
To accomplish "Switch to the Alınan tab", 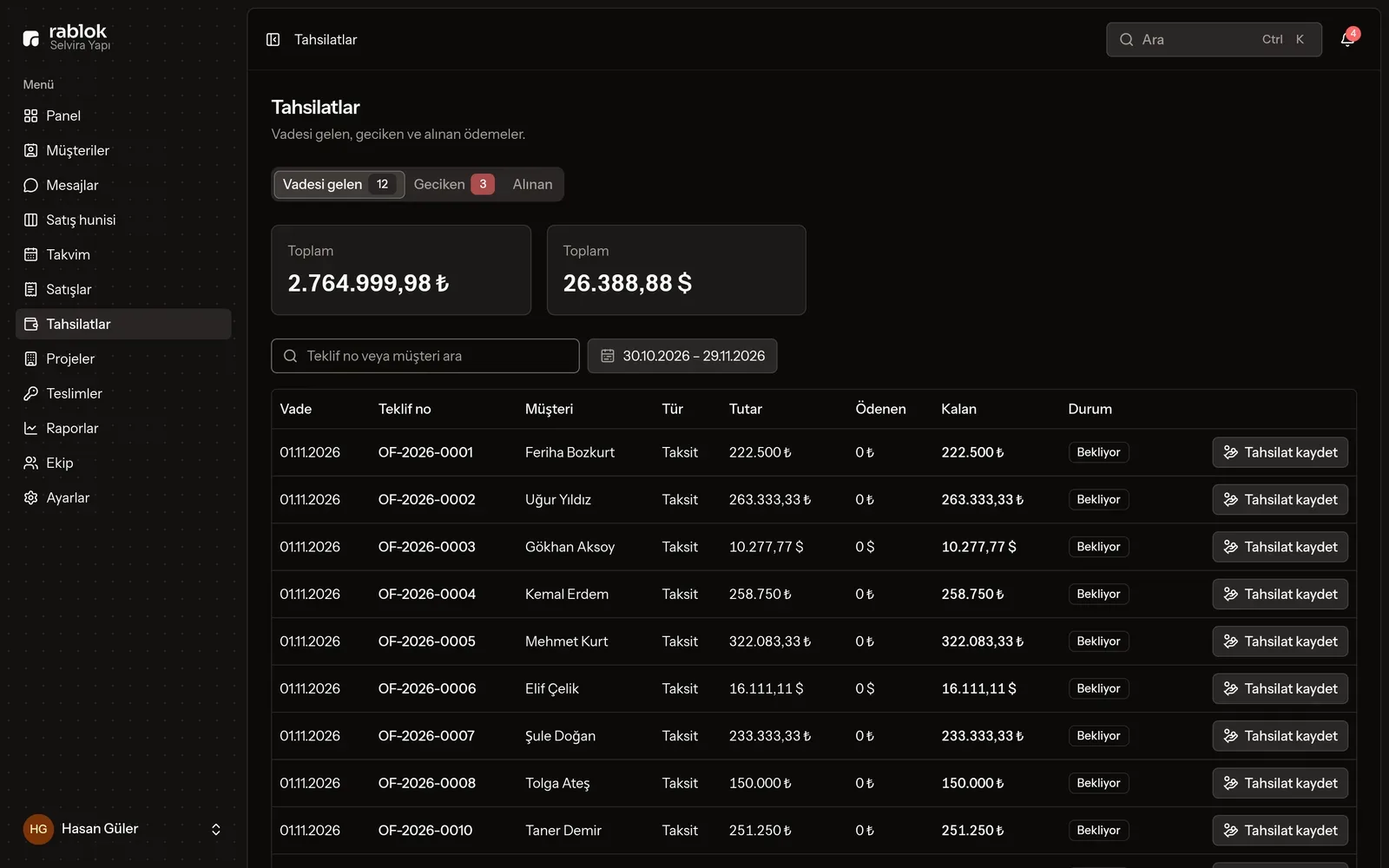I will pos(532,184).
